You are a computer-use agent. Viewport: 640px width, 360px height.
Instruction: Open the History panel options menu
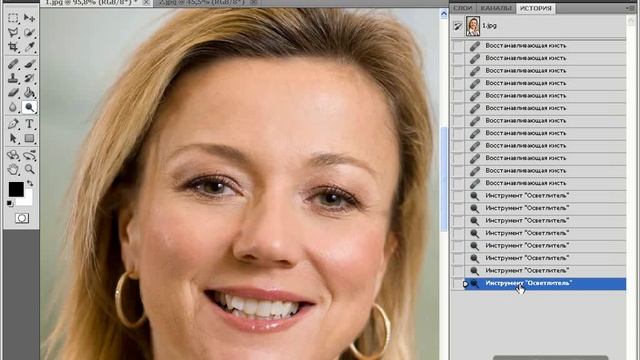pos(630,8)
